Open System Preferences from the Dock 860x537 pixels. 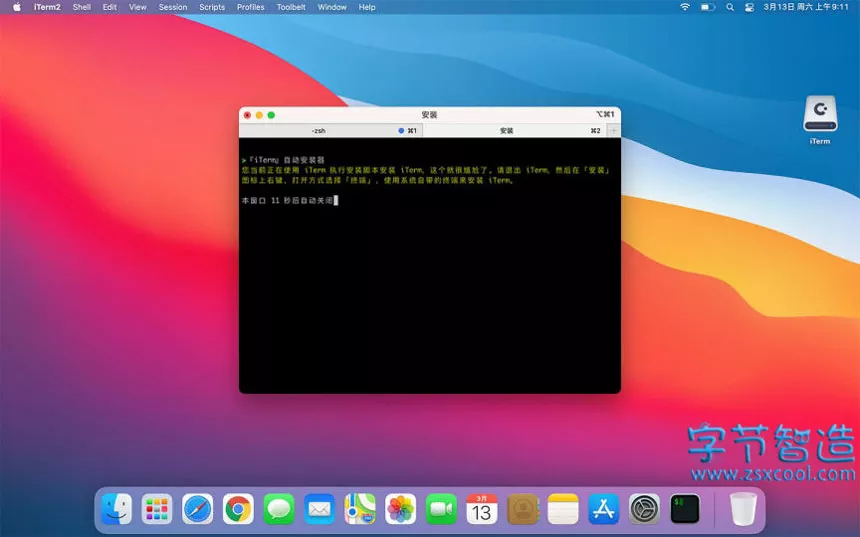click(644, 509)
